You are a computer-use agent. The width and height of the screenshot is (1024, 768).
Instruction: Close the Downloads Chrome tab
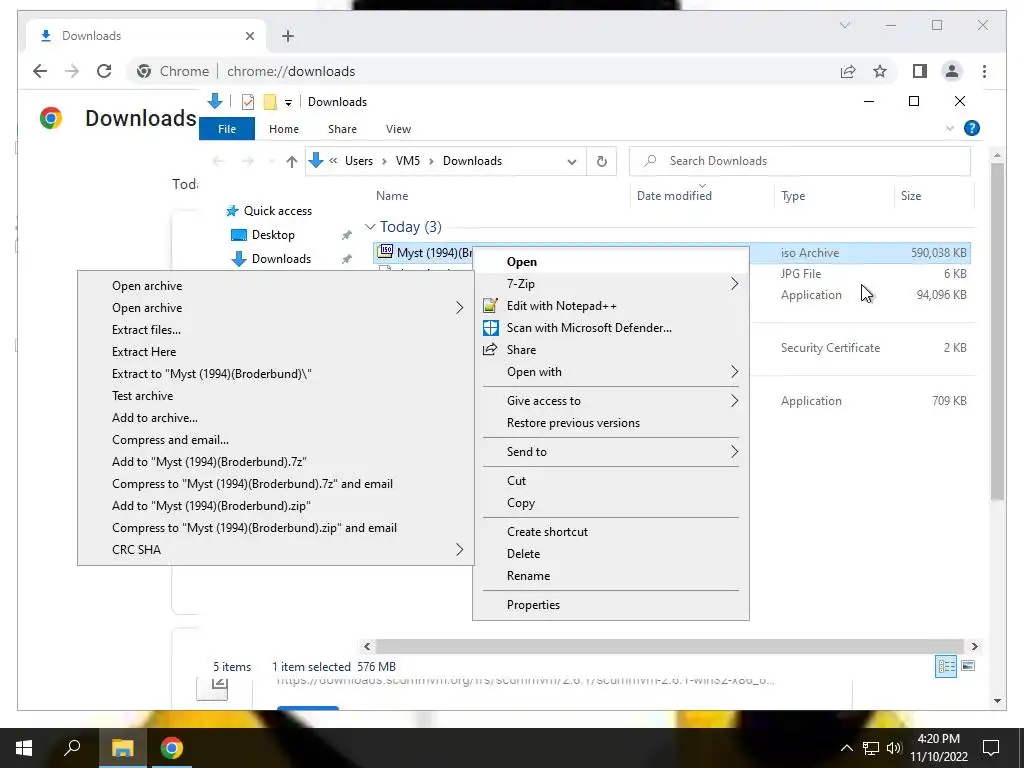pyautogui.click(x=249, y=36)
